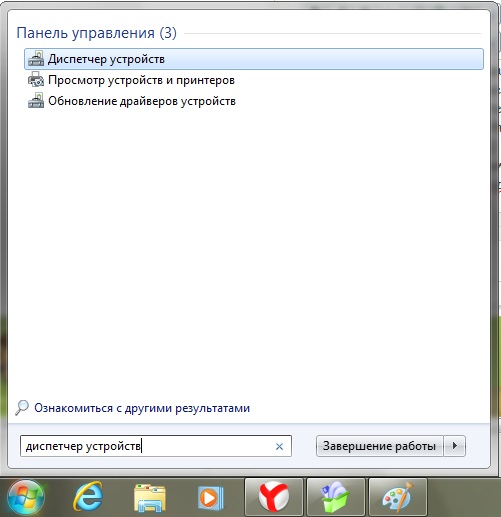Screen dimensions: 501x517
Task: Launch Windows Media Player from the taskbar
Action: tap(211, 498)
